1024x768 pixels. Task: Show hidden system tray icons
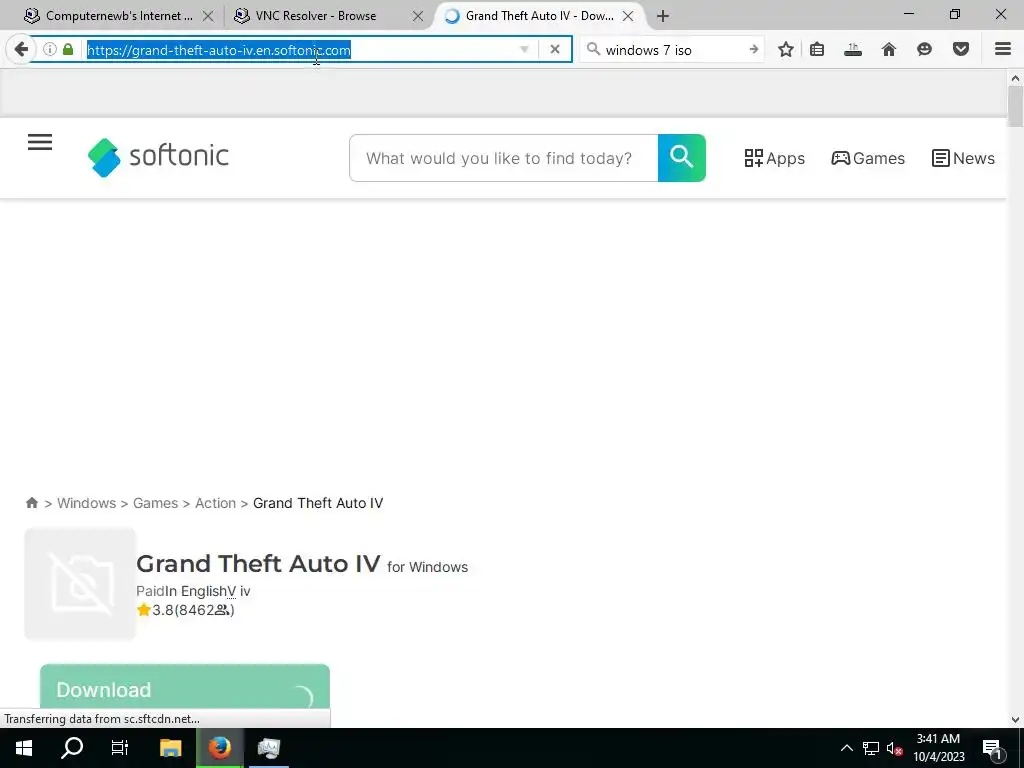point(846,748)
